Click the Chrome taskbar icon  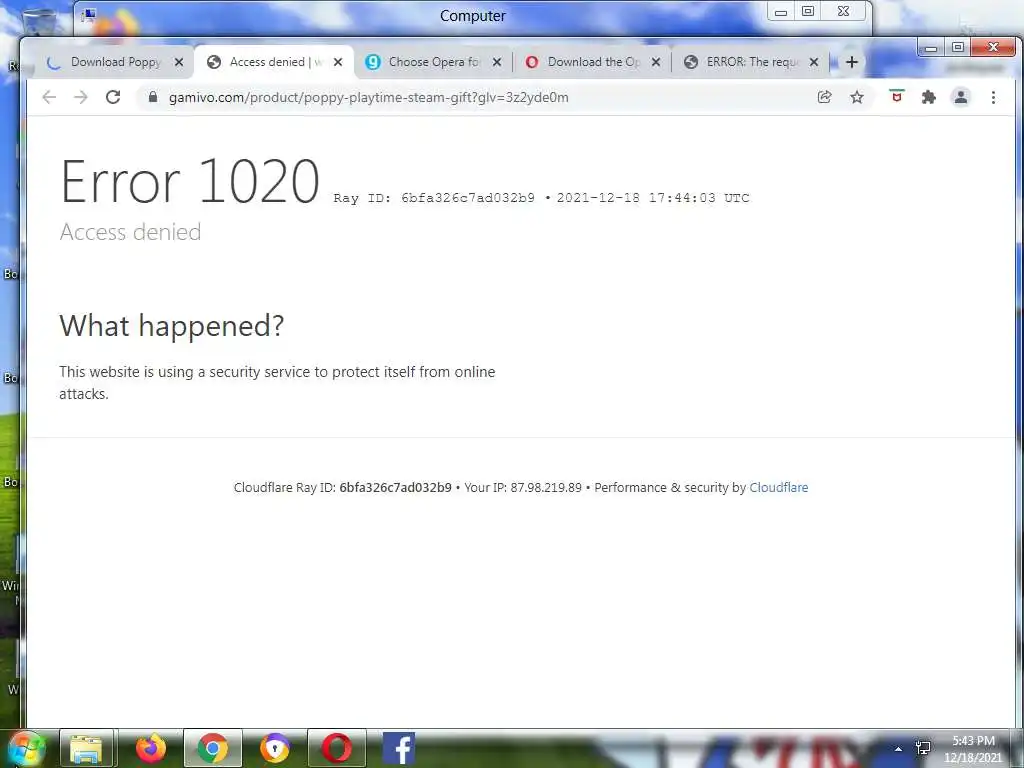click(213, 748)
